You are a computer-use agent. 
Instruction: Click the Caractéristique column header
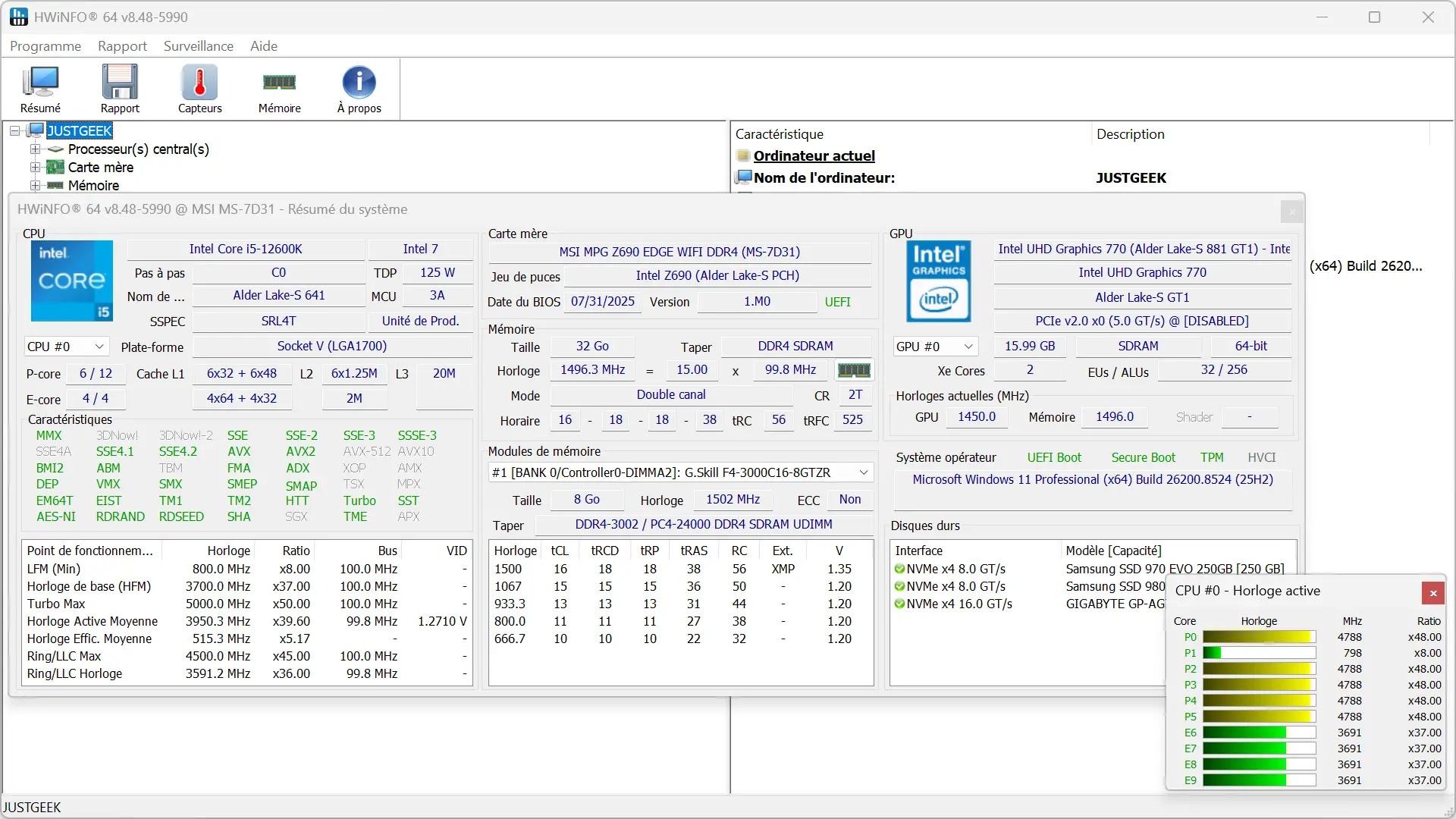911,134
